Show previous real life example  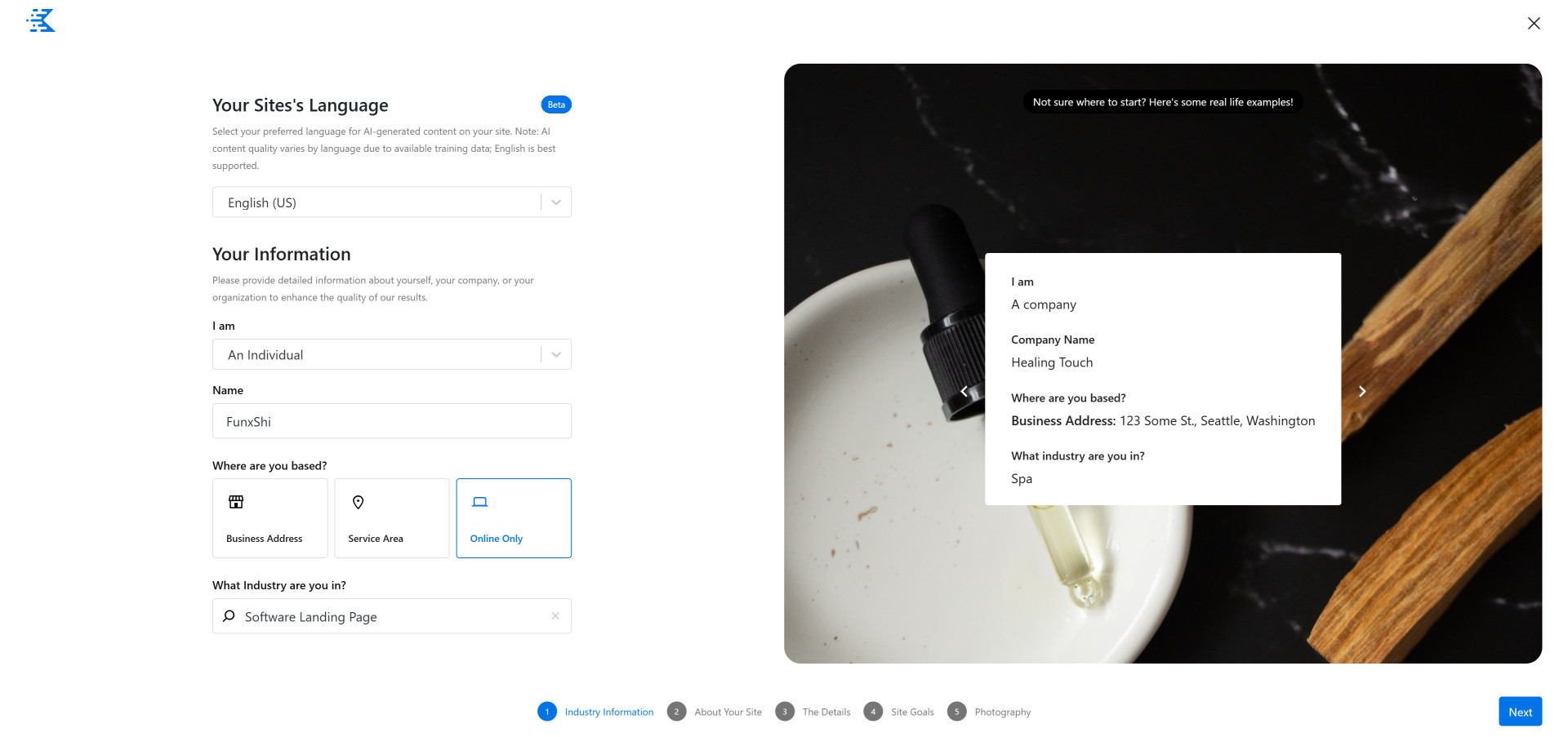(964, 391)
